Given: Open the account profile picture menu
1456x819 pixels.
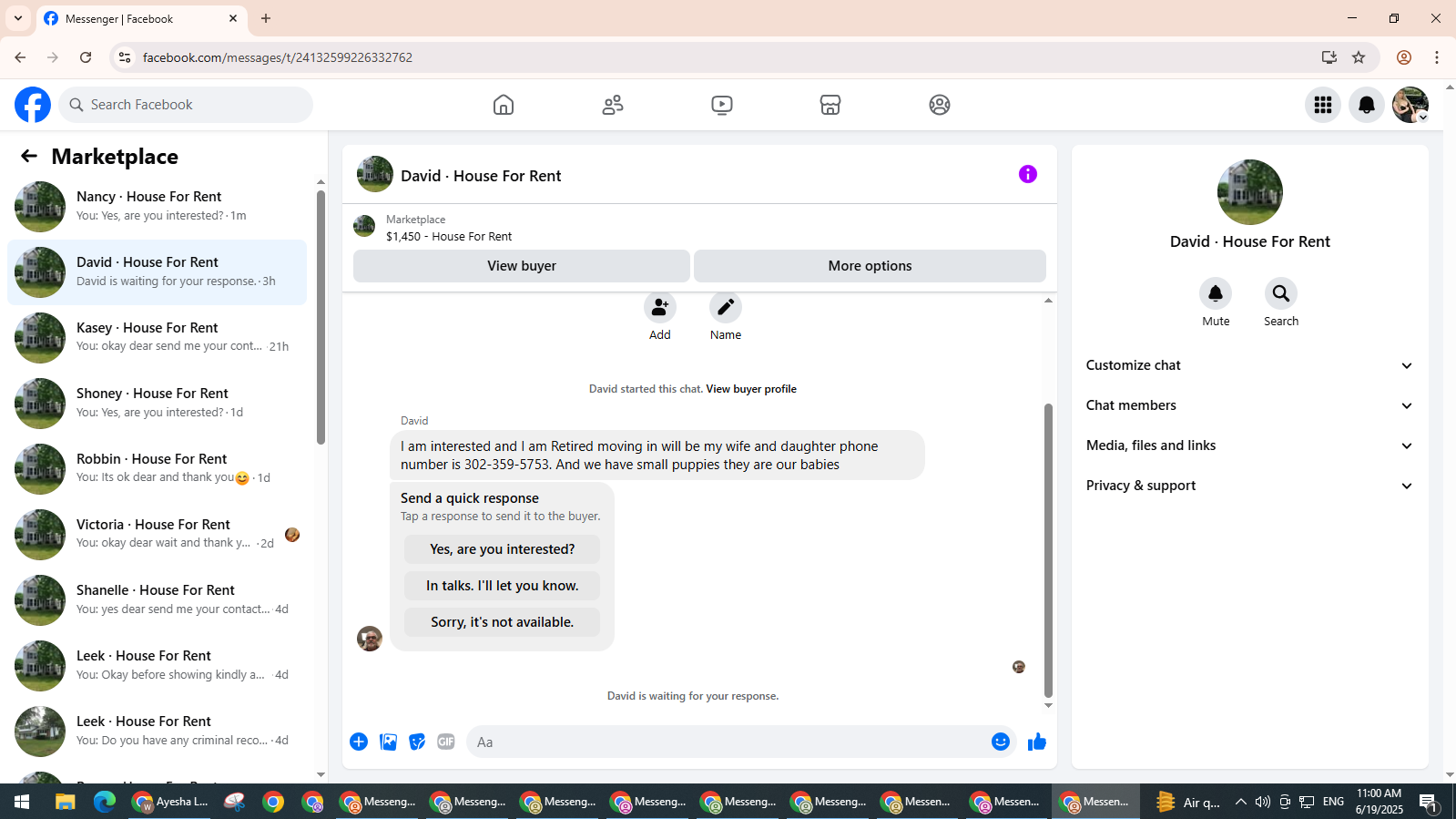Looking at the screenshot, I should [1410, 105].
